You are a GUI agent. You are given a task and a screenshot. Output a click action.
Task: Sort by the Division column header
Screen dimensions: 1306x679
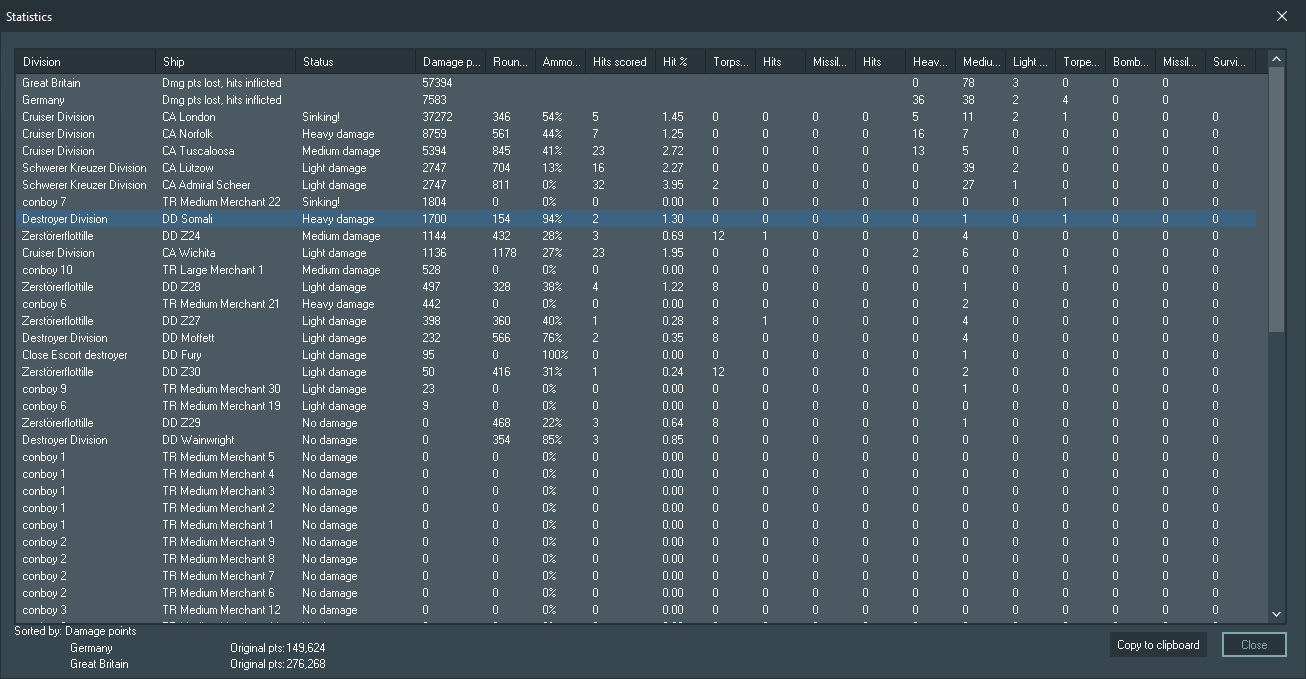click(x=86, y=62)
